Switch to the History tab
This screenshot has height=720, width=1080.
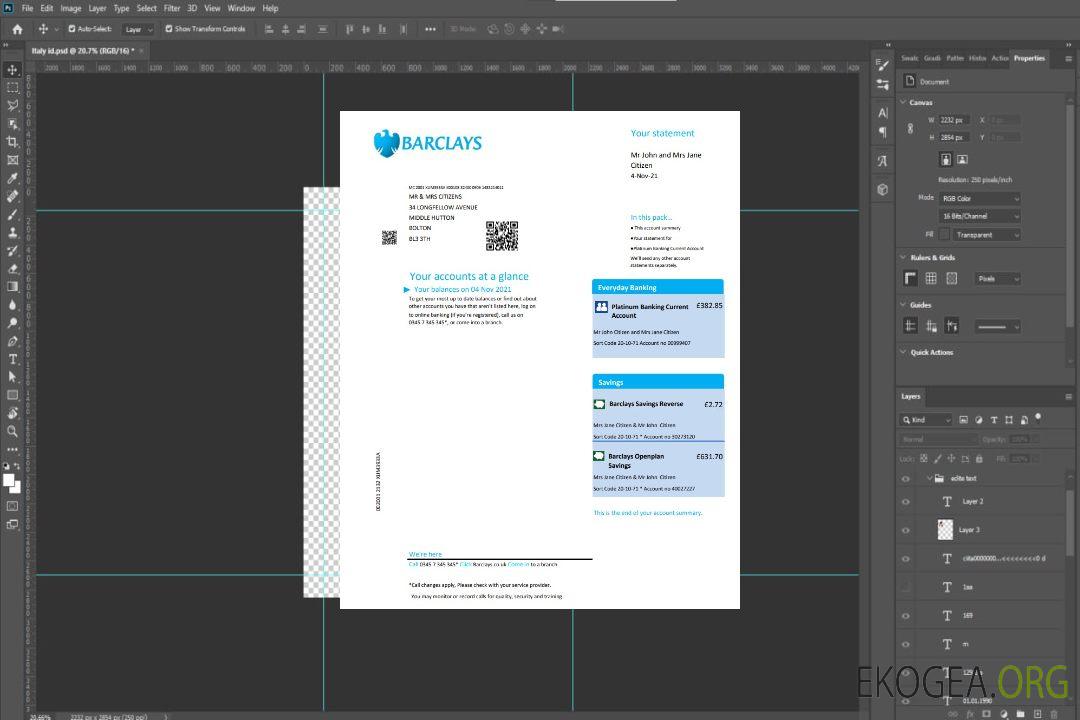coord(977,58)
